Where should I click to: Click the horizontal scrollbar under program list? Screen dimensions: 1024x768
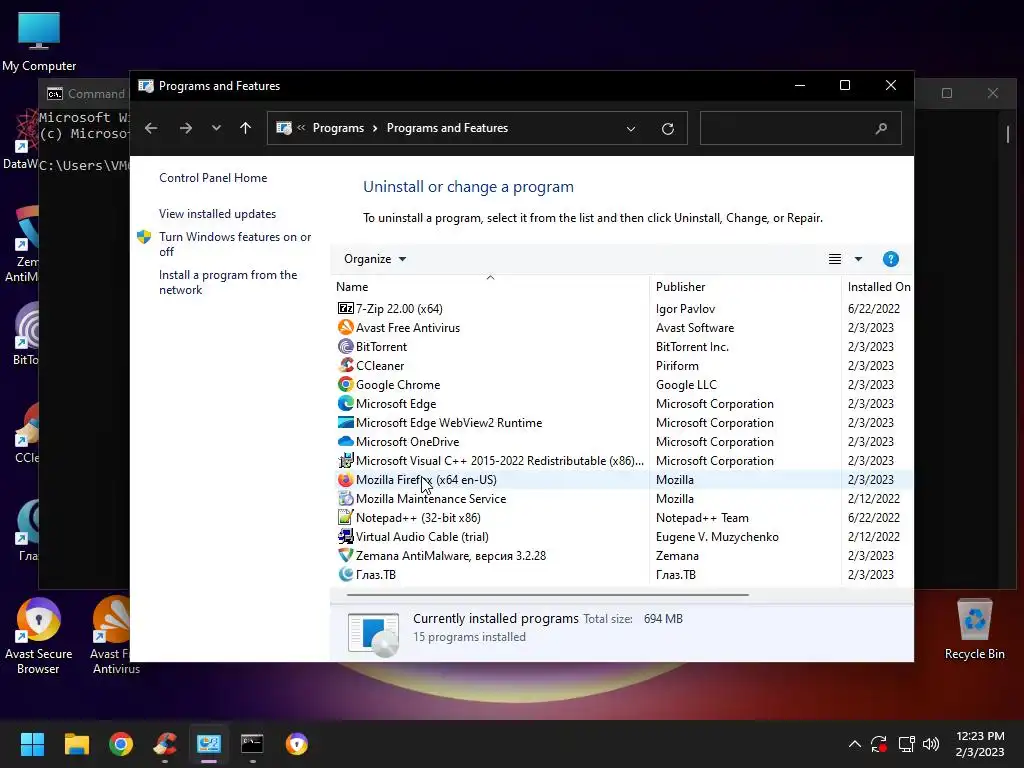point(547,595)
